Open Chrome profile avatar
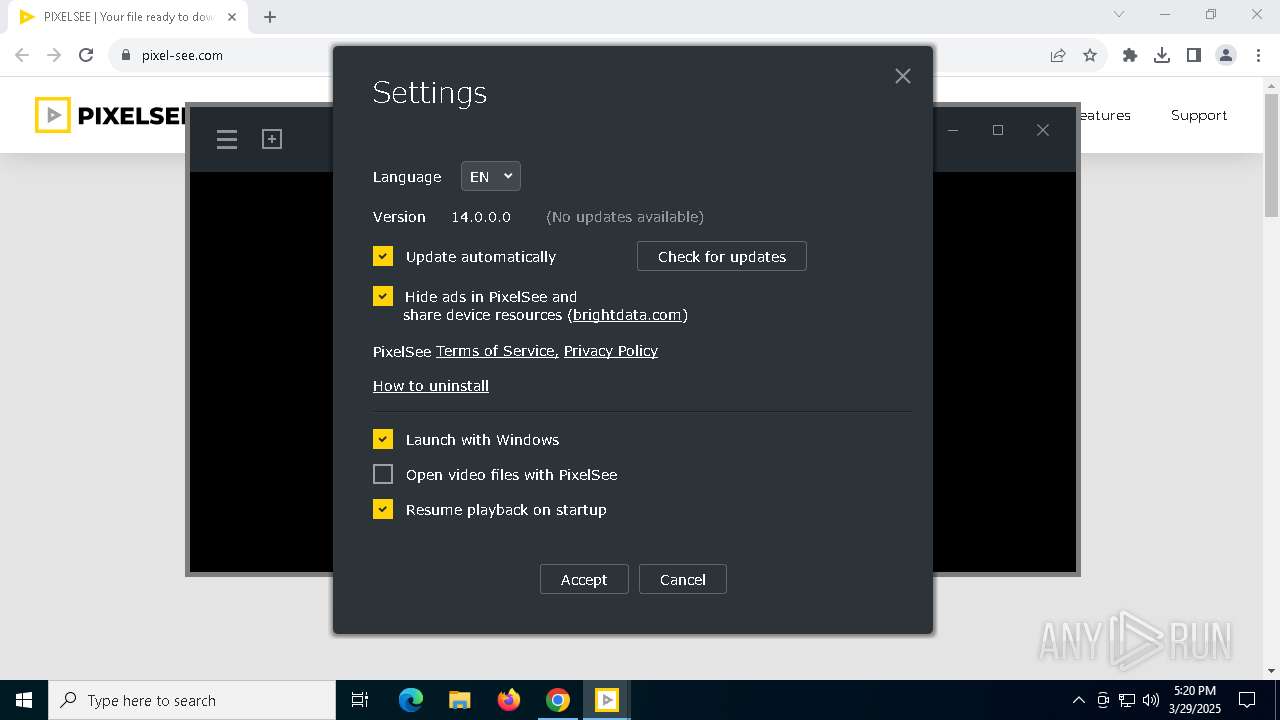This screenshot has width=1280, height=720. coord(1226,55)
